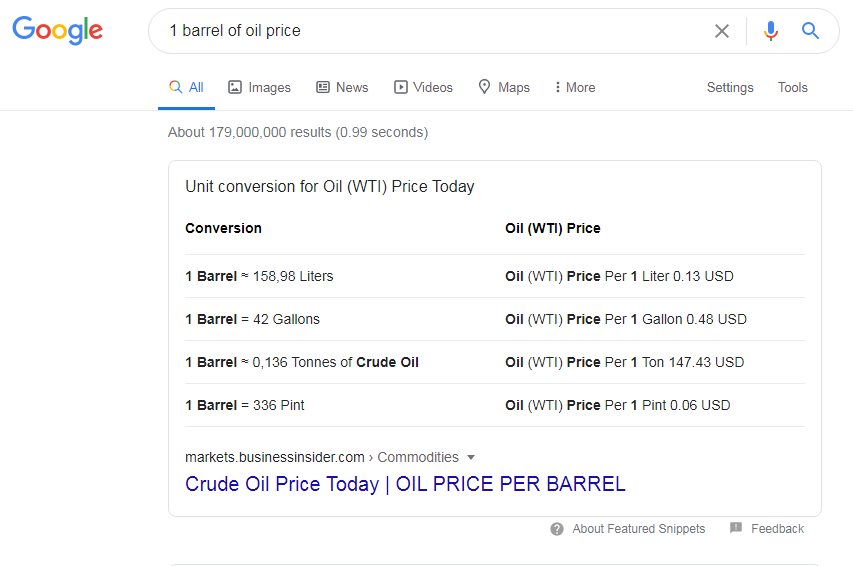Show search Tools
Viewport: 853px width, 566px height.
[x=793, y=87]
